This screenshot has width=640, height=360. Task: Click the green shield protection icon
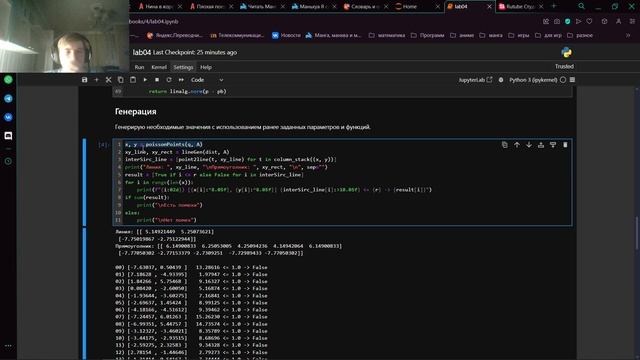click(568, 21)
